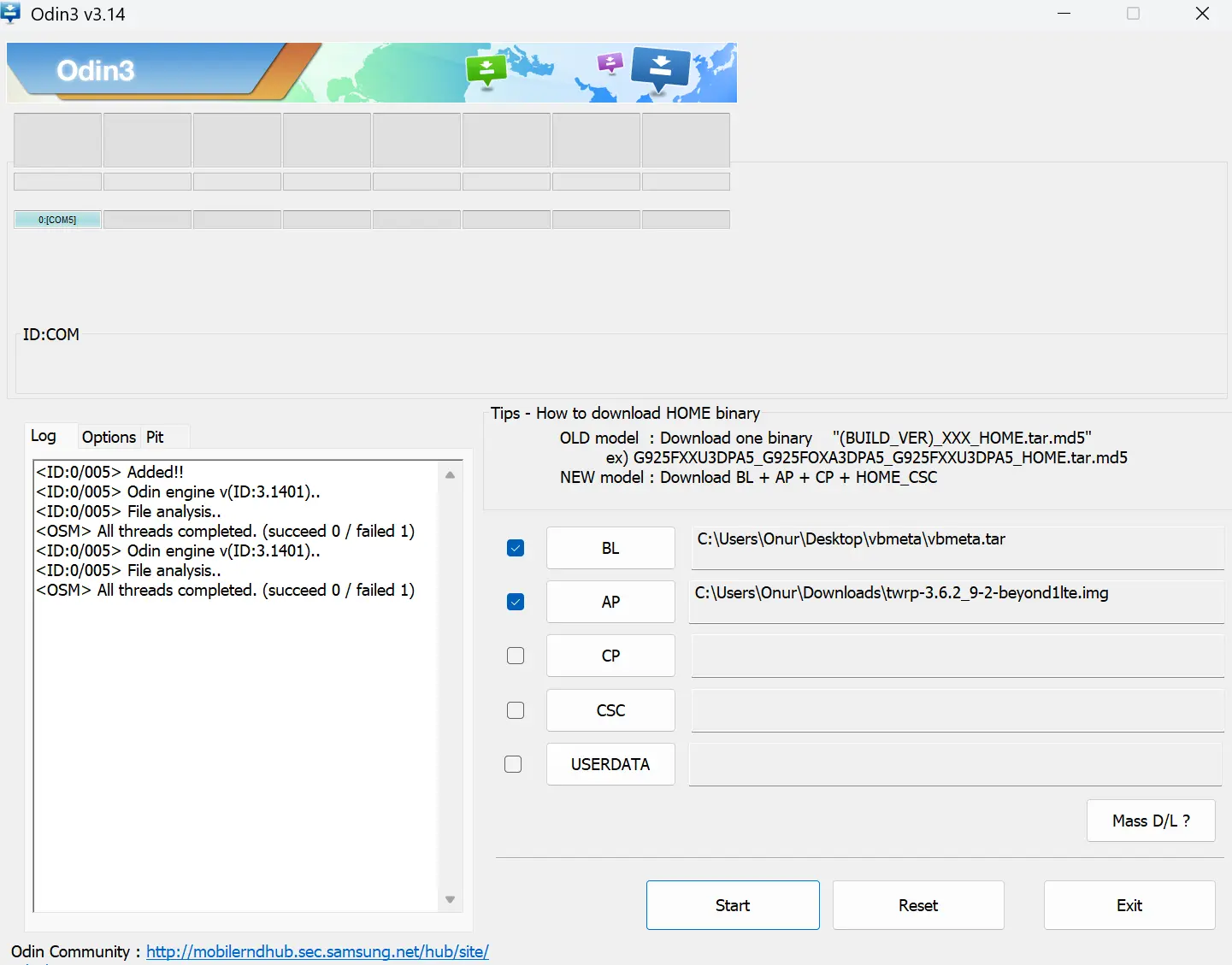Click the USERDATA file button

pyautogui.click(x=610, y=764)
